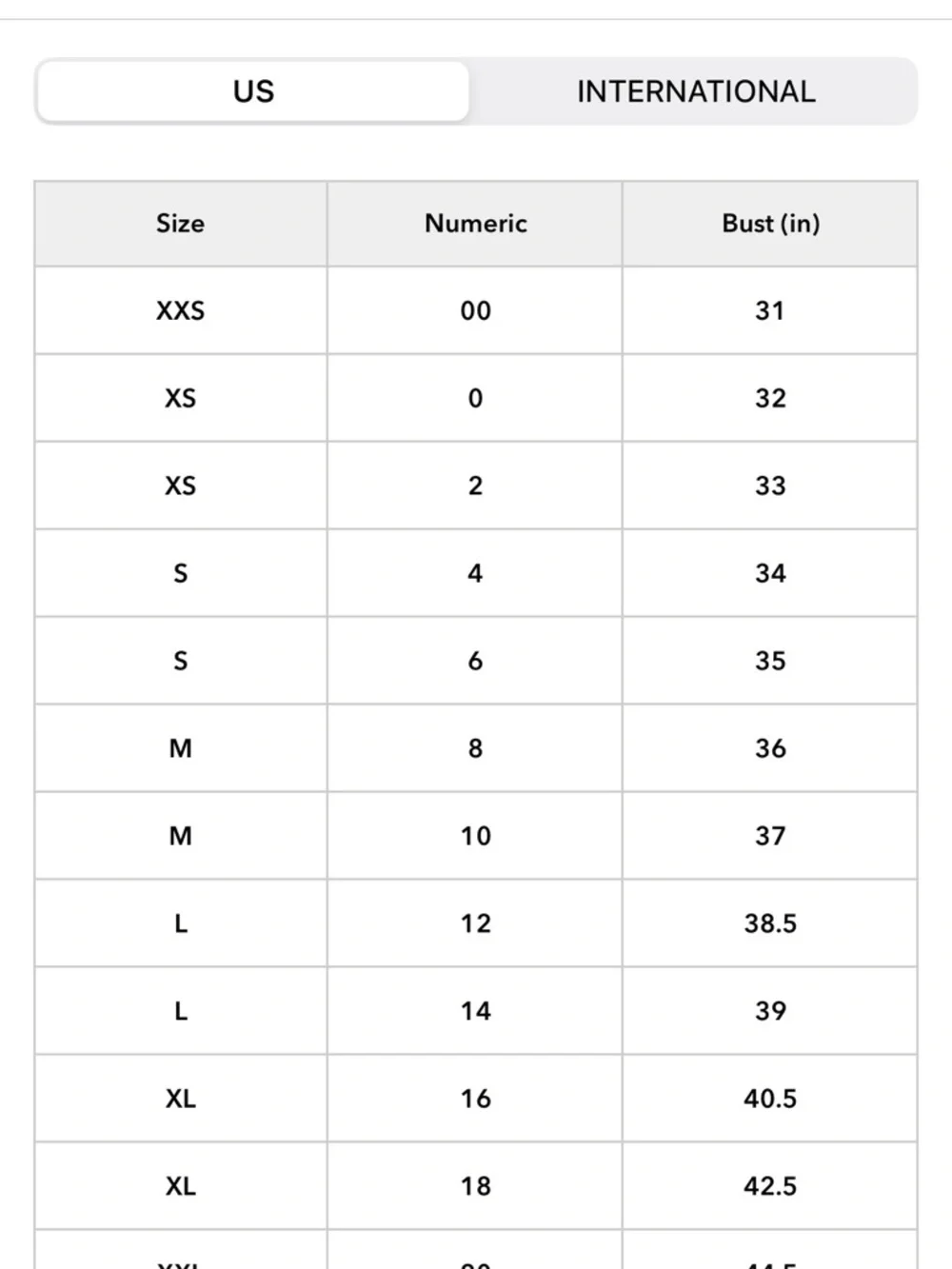Click the numeric 14 cell
Screen dimensions: 952x1269
(x=475, y=1011)
